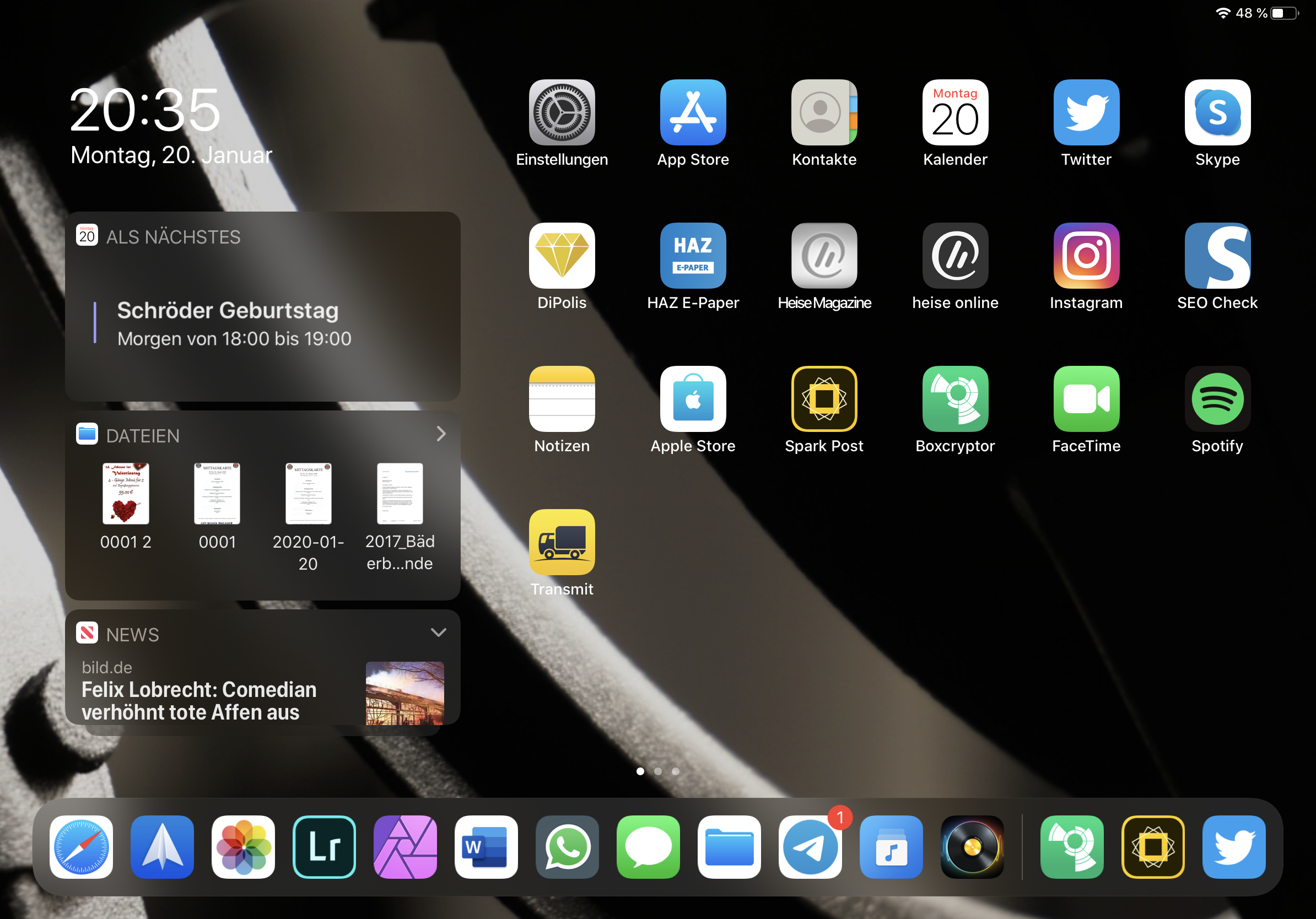Tap the 20:35 clock display
The image size is (1316, 919).
coord(145,110)
